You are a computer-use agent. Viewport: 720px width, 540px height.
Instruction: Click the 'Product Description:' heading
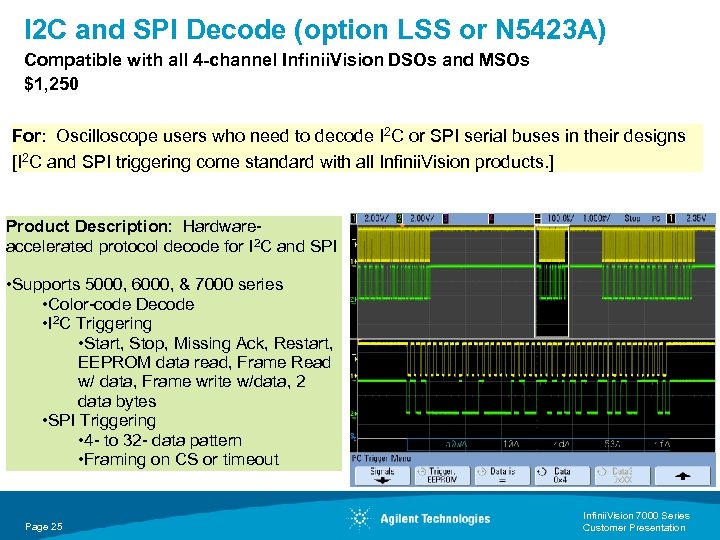(89, 226)
